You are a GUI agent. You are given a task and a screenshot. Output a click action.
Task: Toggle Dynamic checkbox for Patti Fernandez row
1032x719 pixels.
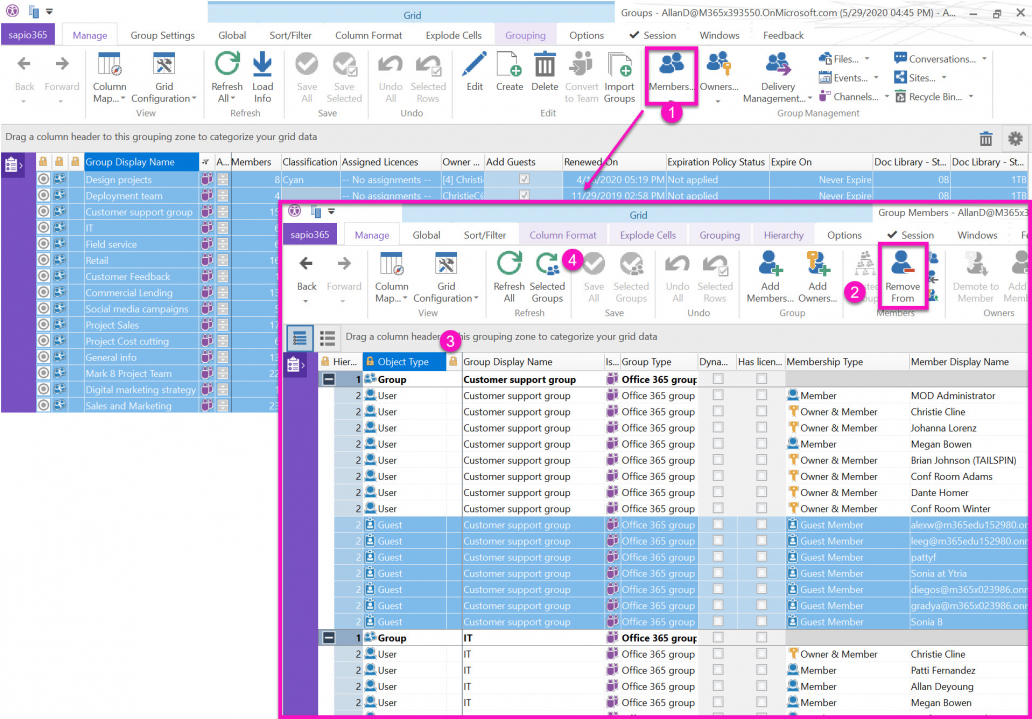point(718,670)
